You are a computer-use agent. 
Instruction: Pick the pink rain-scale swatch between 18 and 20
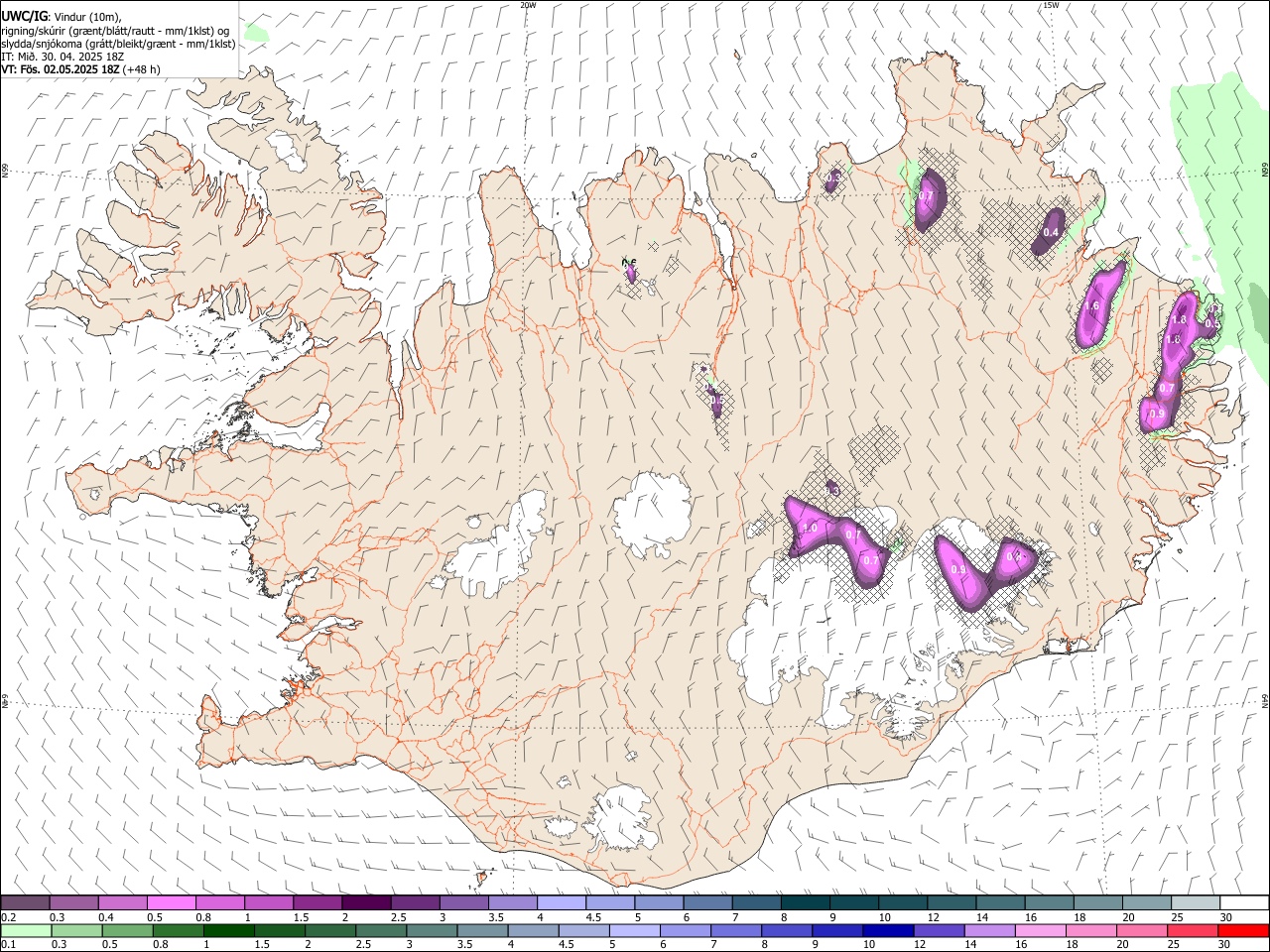coord(1089,930)
